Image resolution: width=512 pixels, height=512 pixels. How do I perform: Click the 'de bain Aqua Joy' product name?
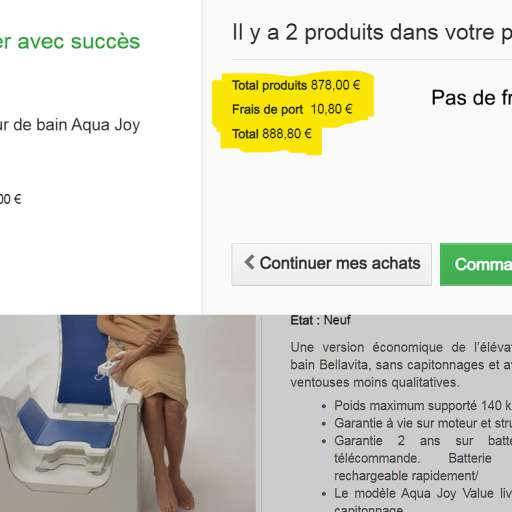(70, 125)
